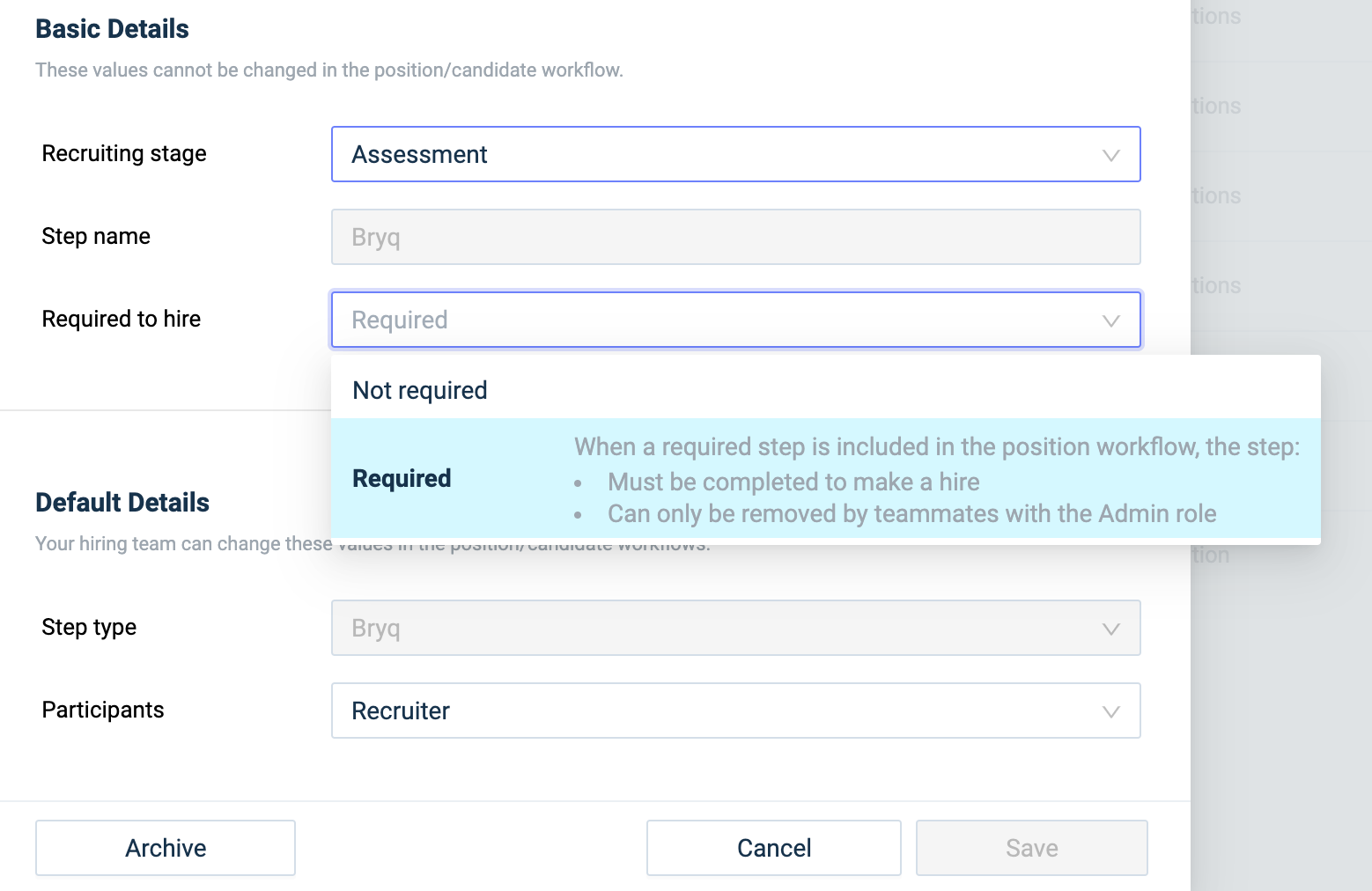1372x891 pixels.
Task: Click the "Default Details" heading
Action: coord(122,503)
